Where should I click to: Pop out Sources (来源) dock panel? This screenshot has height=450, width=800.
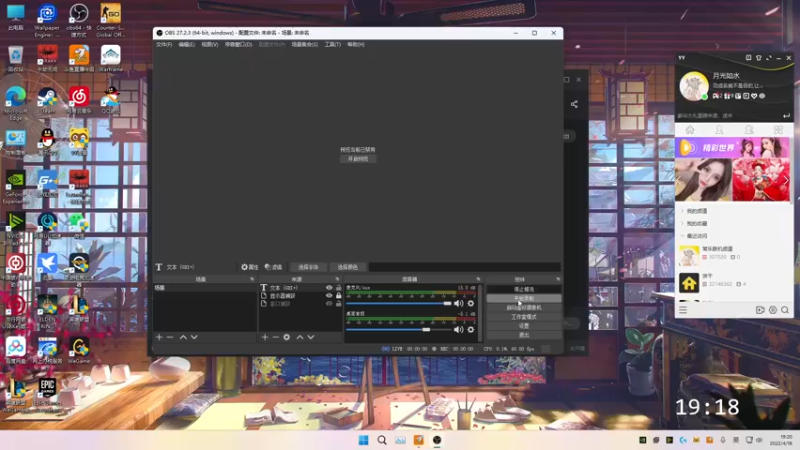tap(337, 279)
